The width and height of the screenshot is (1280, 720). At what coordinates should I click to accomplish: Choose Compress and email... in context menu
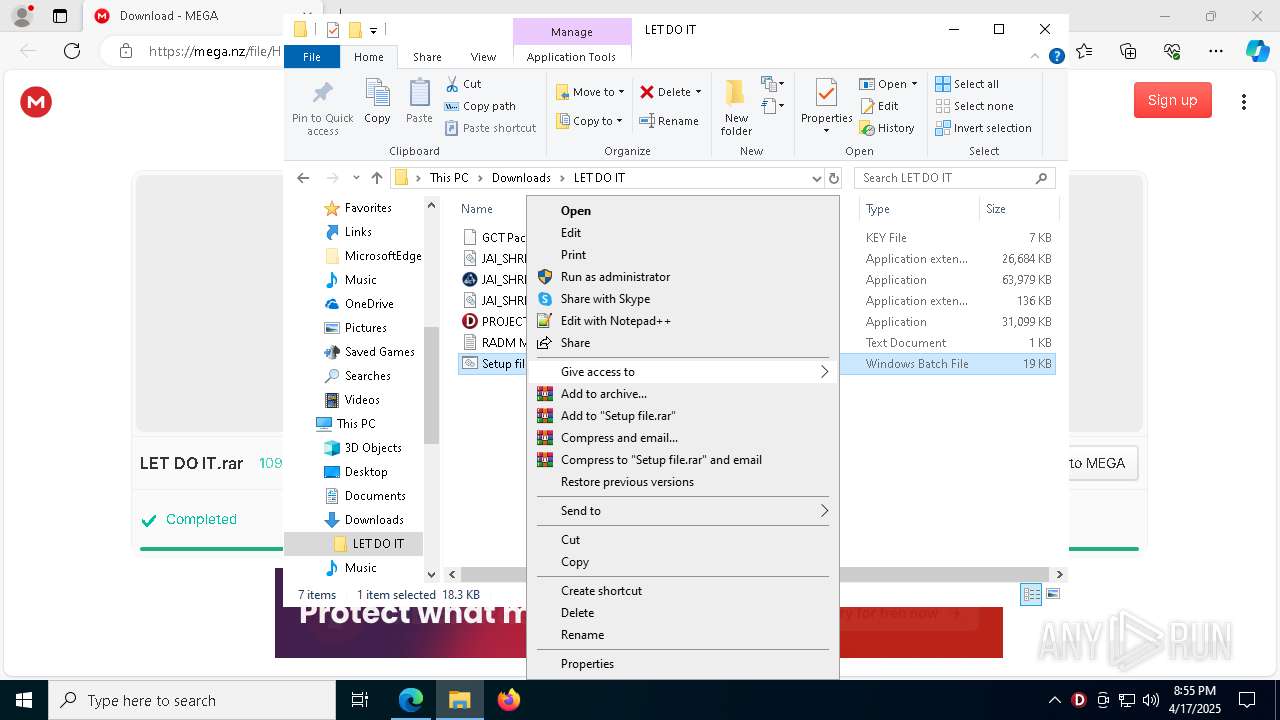tap(683, 438)
